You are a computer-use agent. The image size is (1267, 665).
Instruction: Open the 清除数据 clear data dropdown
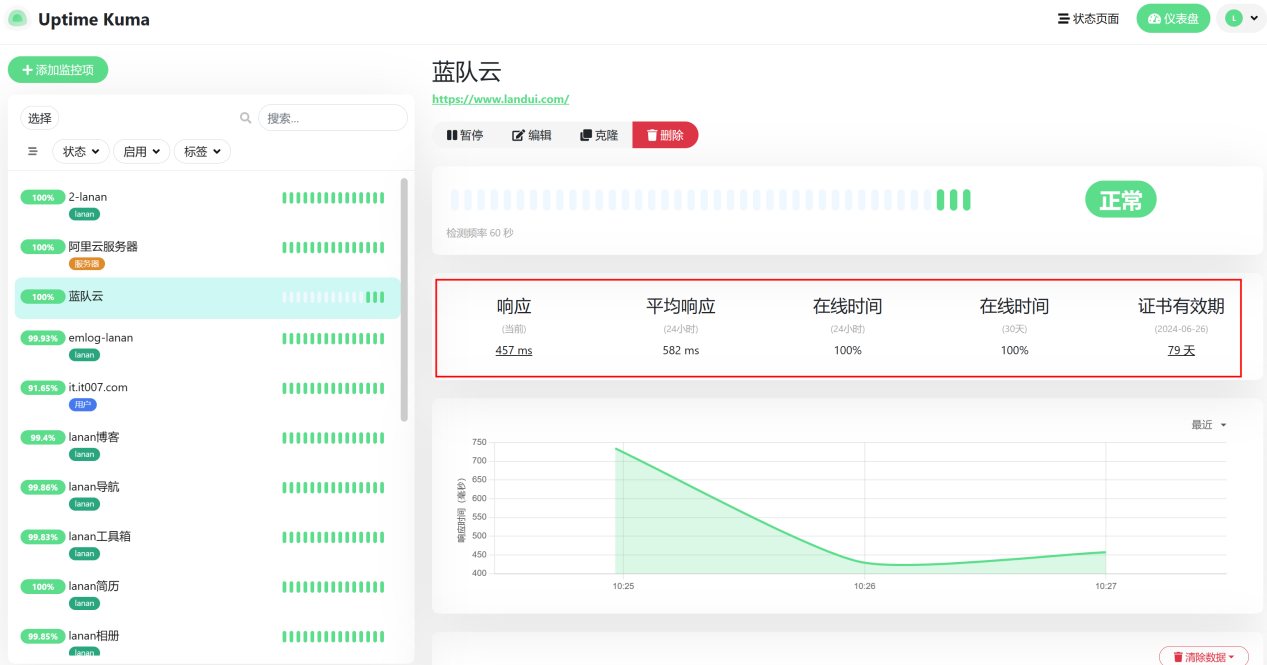point(1204,656)
